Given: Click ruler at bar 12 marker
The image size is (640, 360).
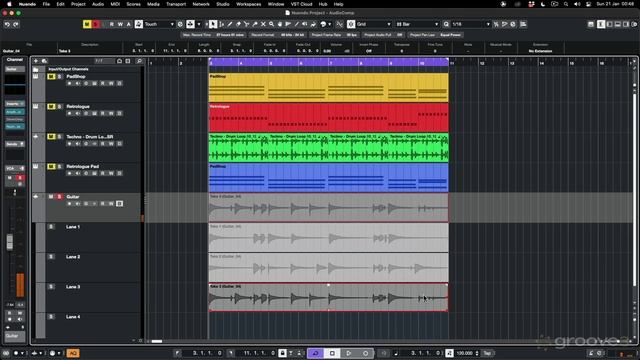Looking at the screenshot, I should click(482, 63).
